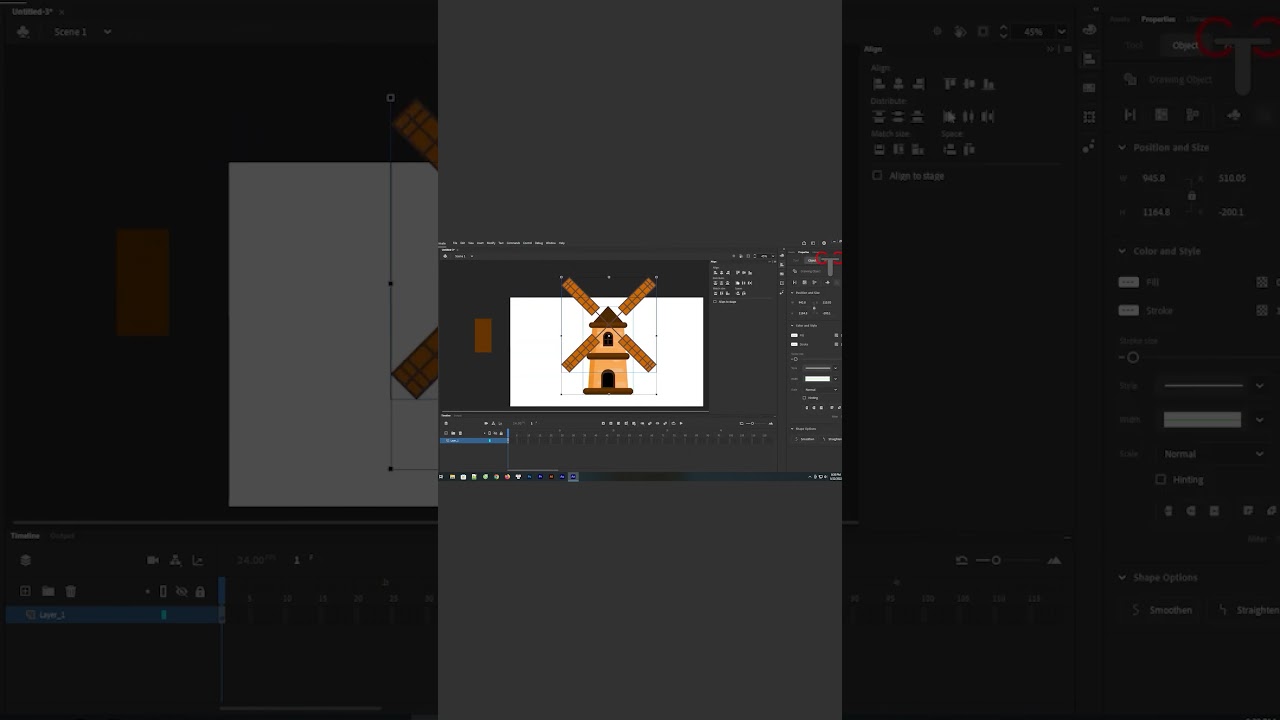The height and width of the screenshot is (720, 1280).
Task: Click distribute left edge icon
Action: [950, 117]
